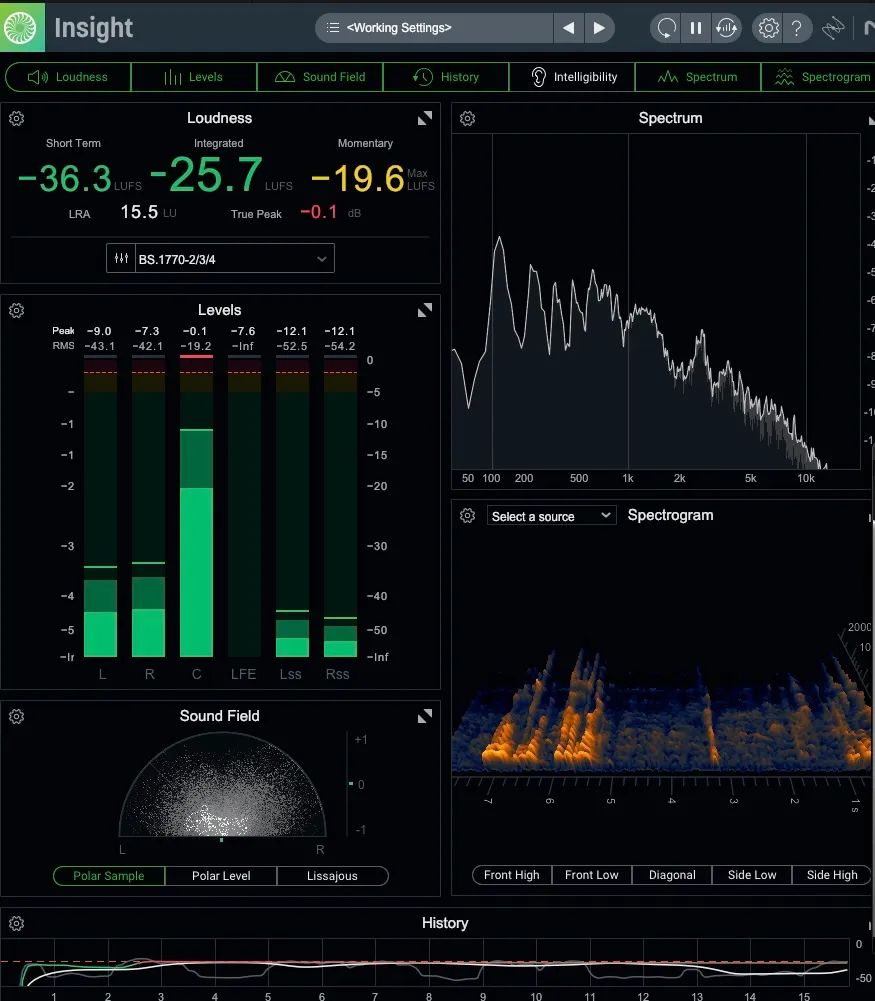Click the -9.0 peak reading in Levels
Image resolution: width=875 pixels, height=1001 pixels.
point(99,331)
